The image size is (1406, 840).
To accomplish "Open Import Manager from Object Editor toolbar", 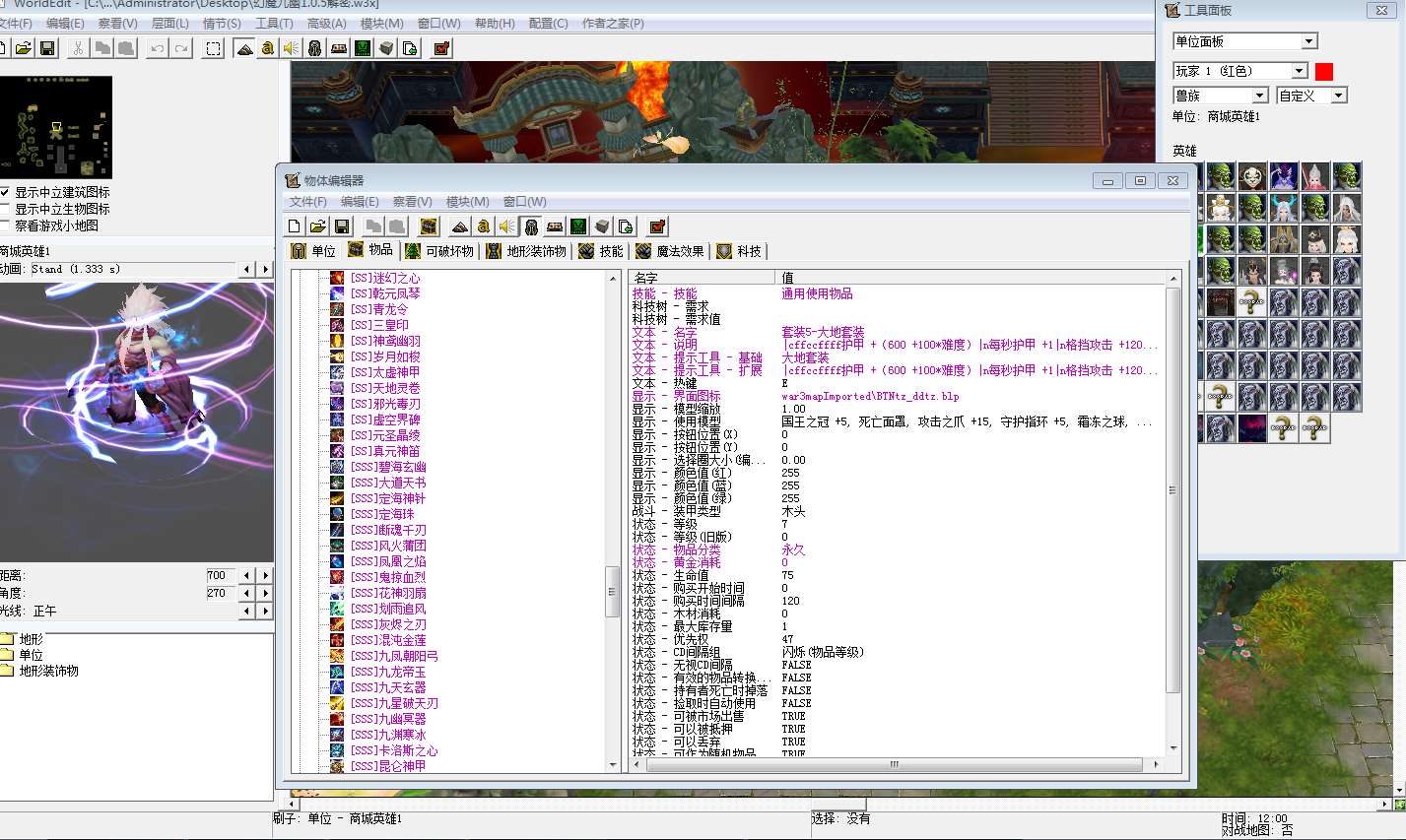I will tap(626, 226).
